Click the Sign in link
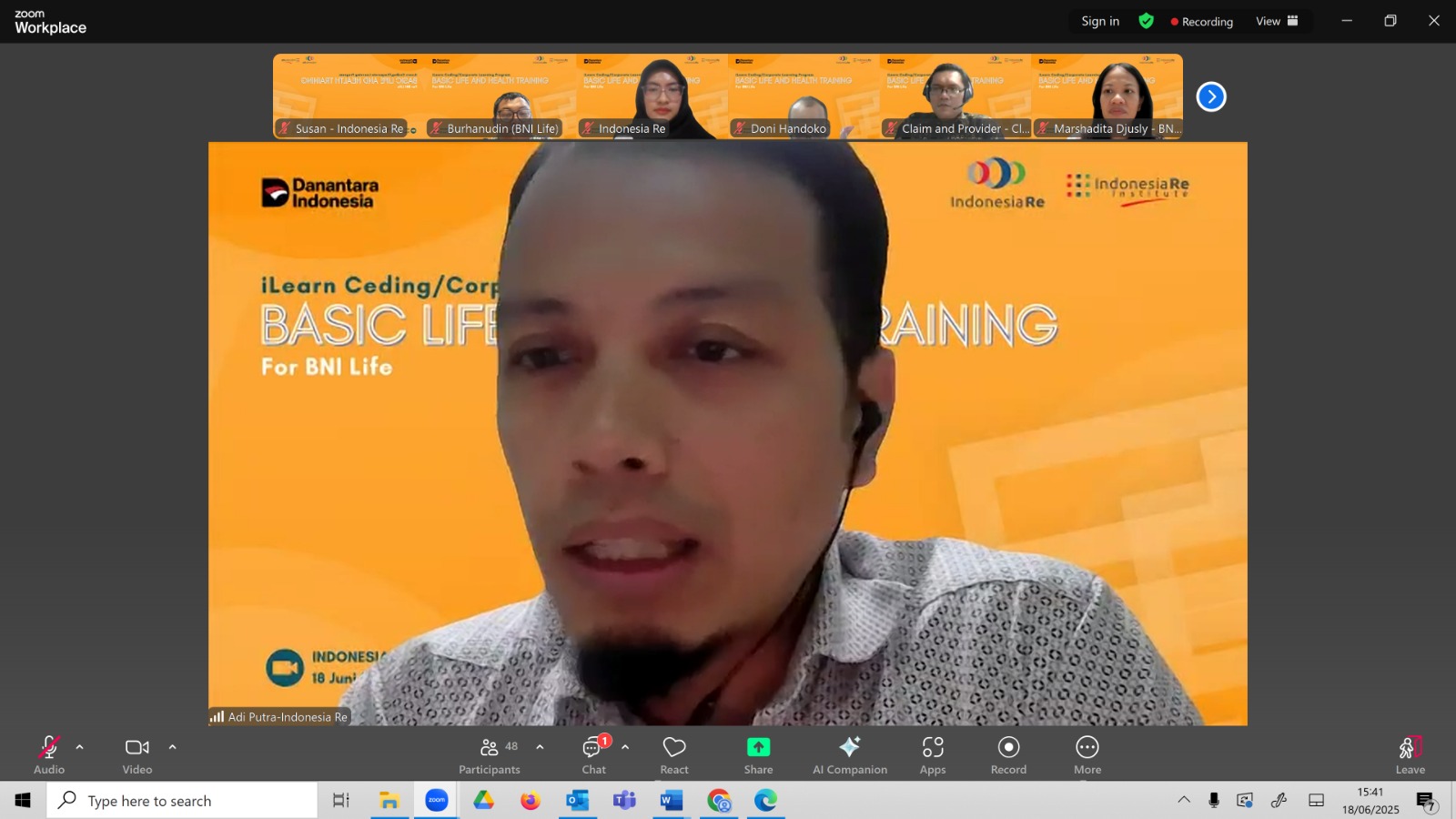This screenshot has width=1456, height=819. [1100, 21]
